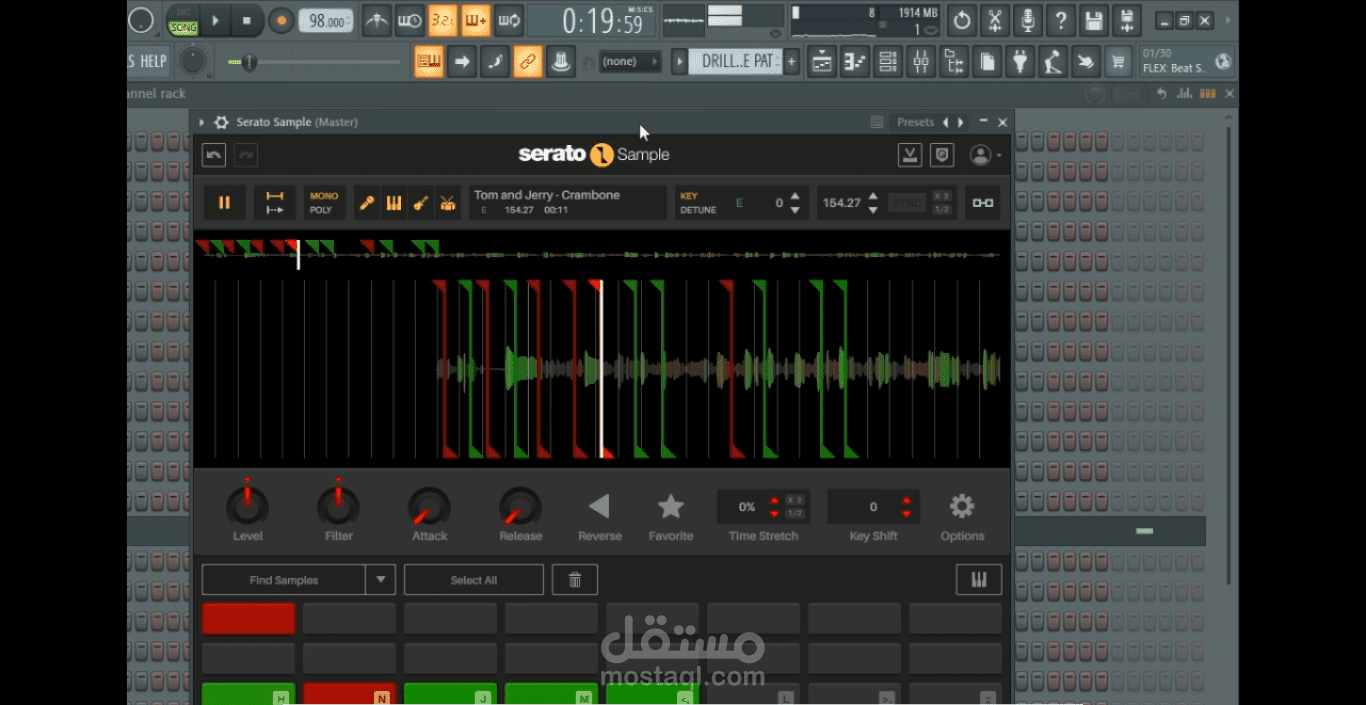The image size is (1366, 705).
Task: Open the Find Samples dropdown arrow
Action: pos(381,580)
